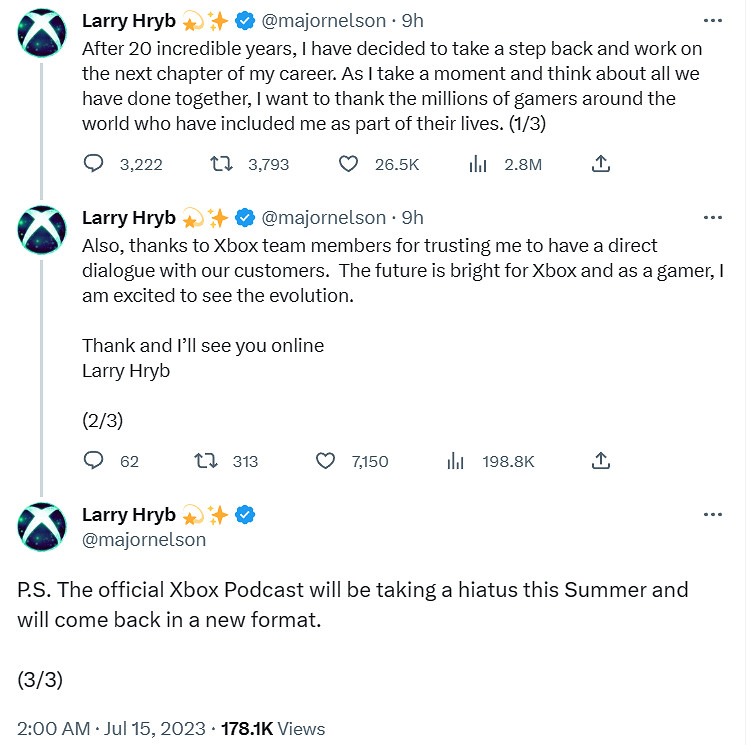Open more options for the second tweet
746x745 pixels.
tap(712, 217)
